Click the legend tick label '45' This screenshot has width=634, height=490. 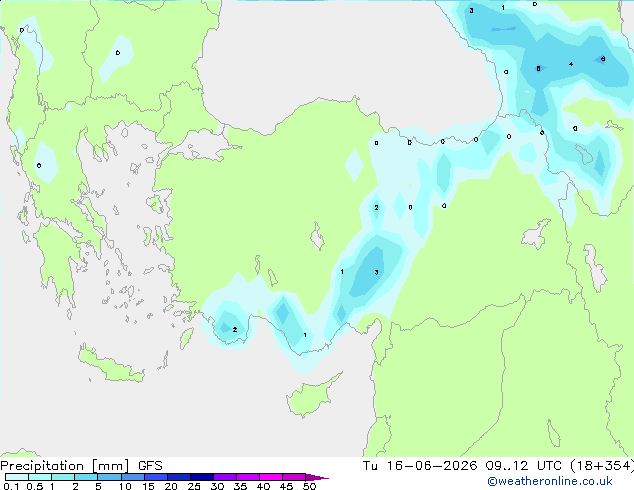click(286, 486)
